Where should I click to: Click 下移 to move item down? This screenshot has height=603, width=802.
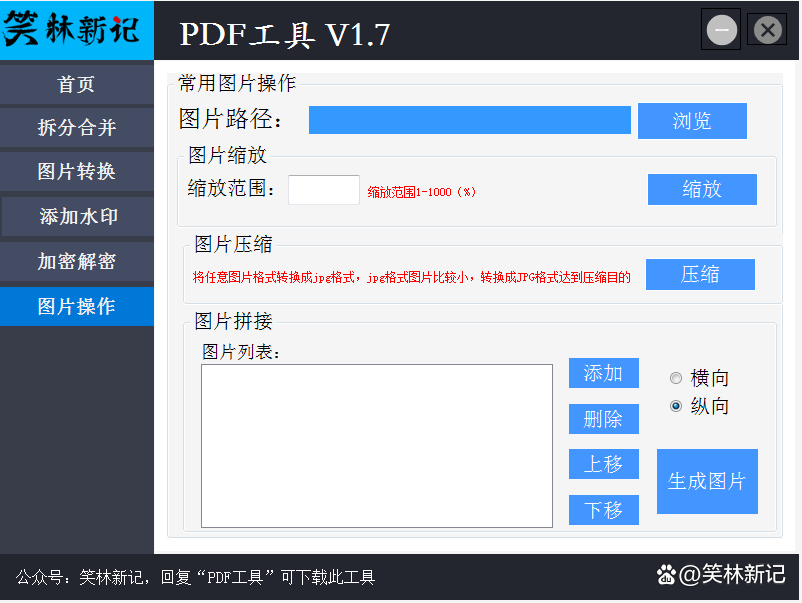pyautogui.click(x=603, y=510)
